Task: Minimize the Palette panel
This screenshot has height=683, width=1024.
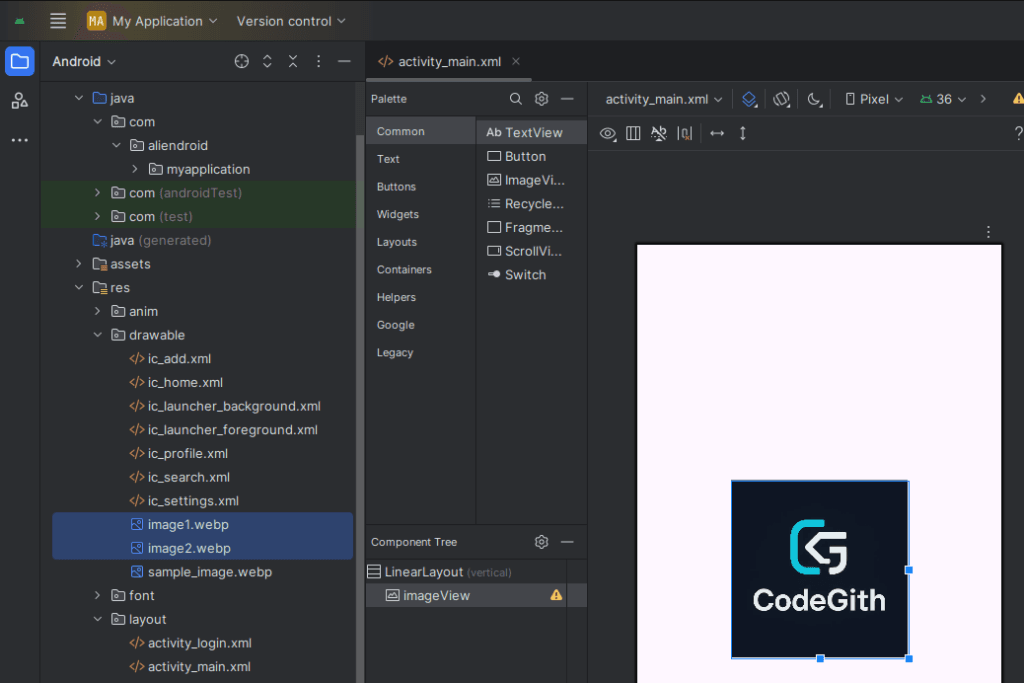Action: 567,99
